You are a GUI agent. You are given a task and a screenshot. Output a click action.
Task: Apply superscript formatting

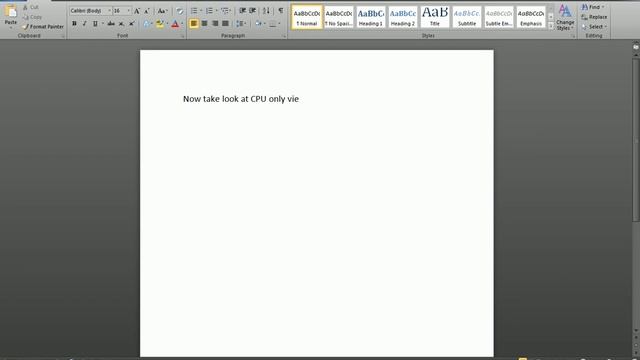click(131, 24)
